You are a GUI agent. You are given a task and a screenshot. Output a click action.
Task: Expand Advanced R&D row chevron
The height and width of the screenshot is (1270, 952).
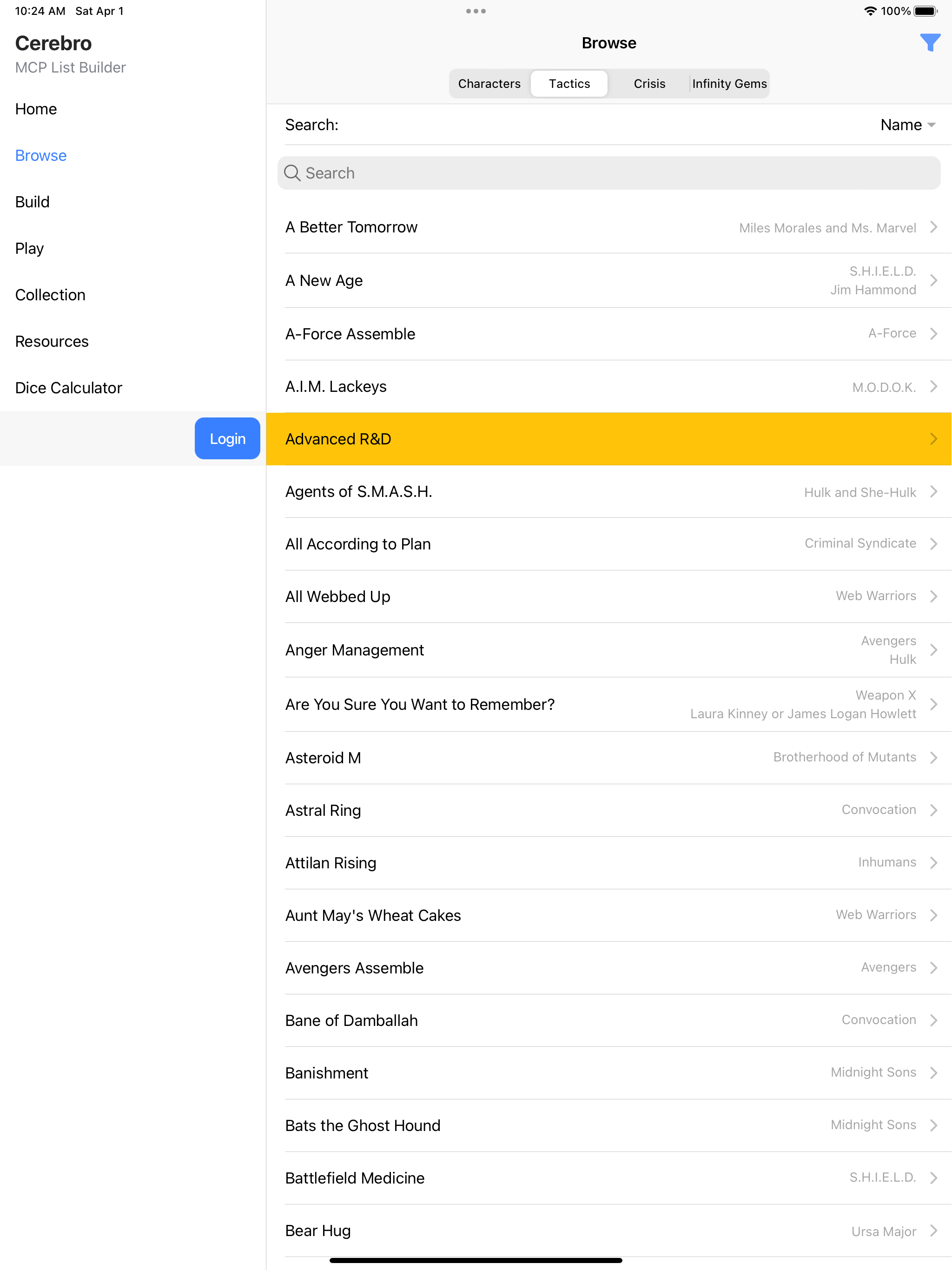pos(933,439)
